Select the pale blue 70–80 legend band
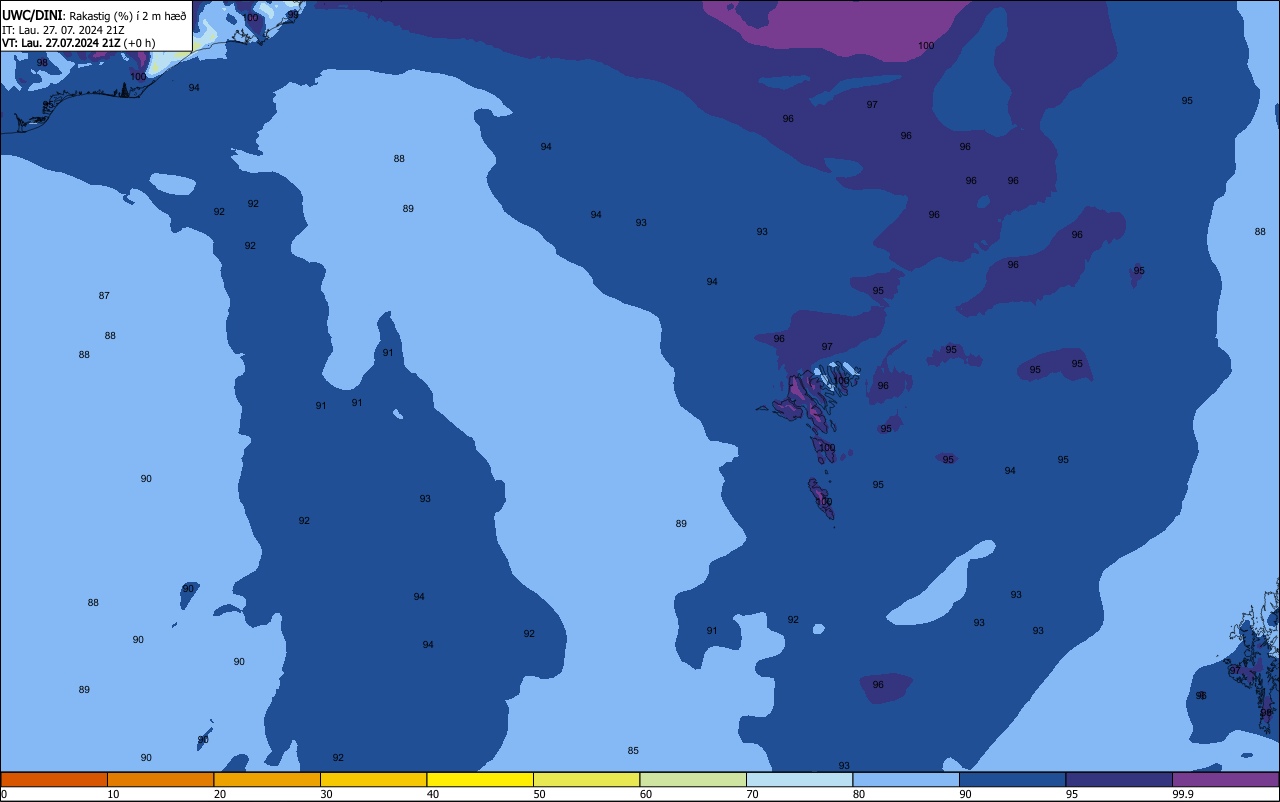The width and height of the screenshot is (1280, 802). 799,779
